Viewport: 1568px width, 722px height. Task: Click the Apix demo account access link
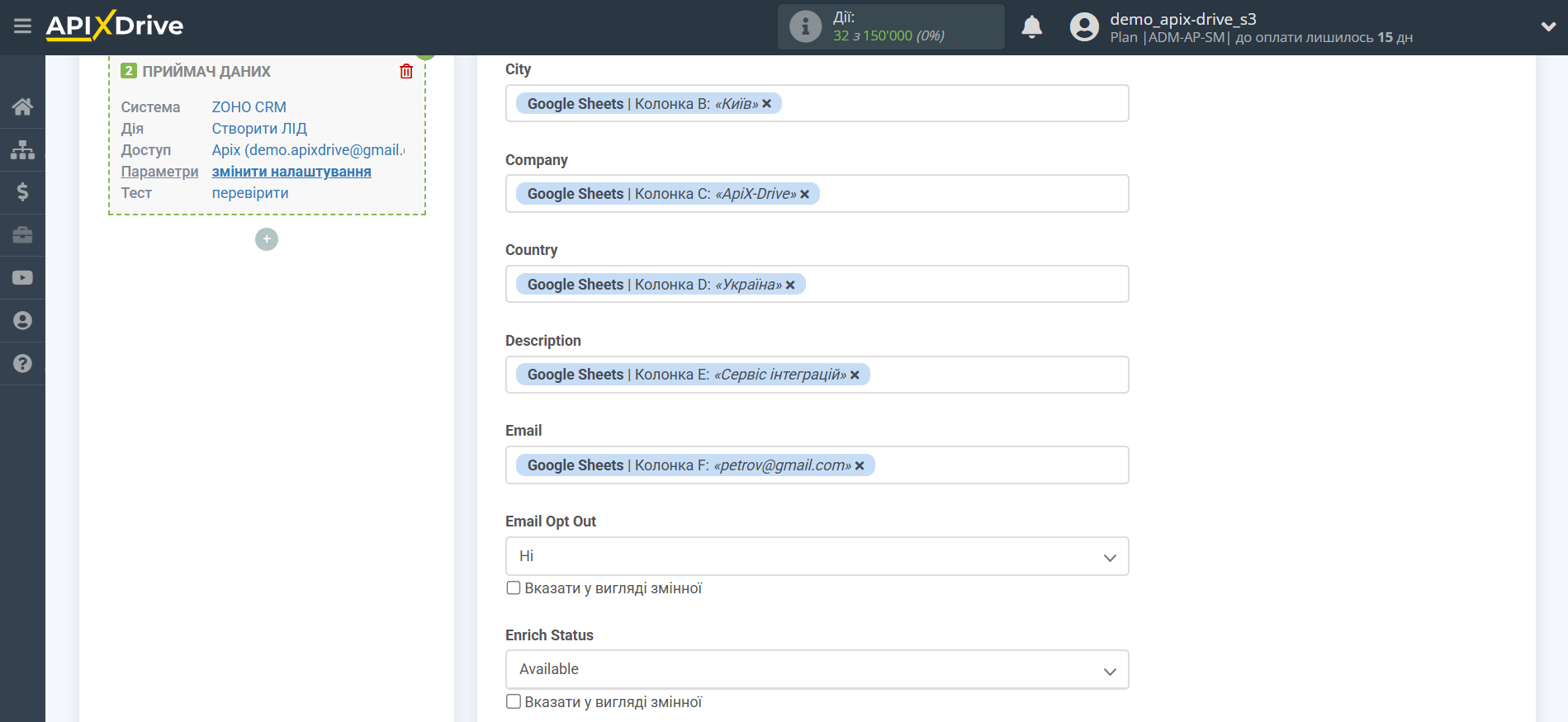308,150
